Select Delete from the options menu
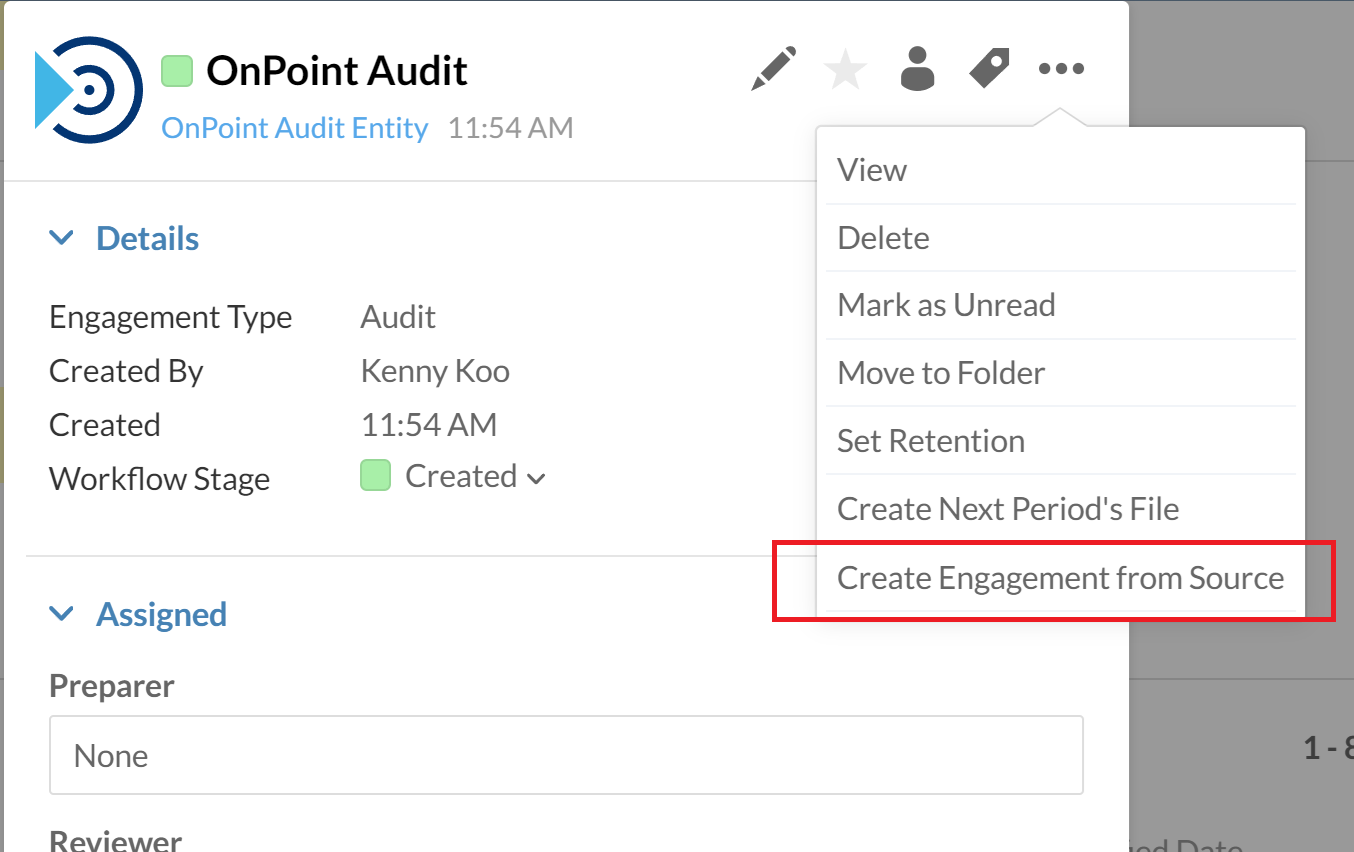The image size is (1354, 852). pos(883,237)
